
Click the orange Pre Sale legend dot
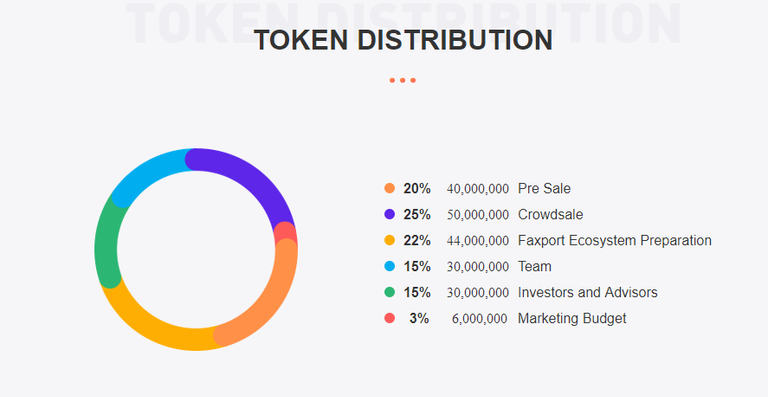point(389,188)
